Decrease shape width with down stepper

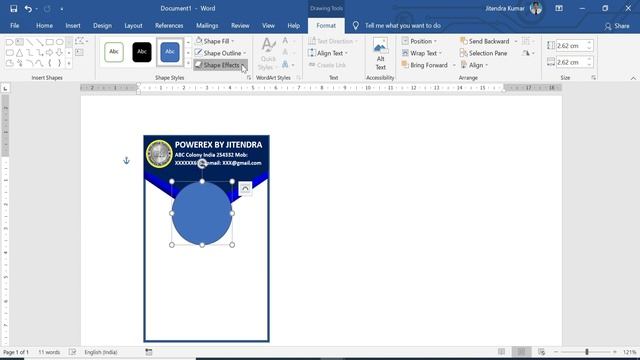(589, 65)
